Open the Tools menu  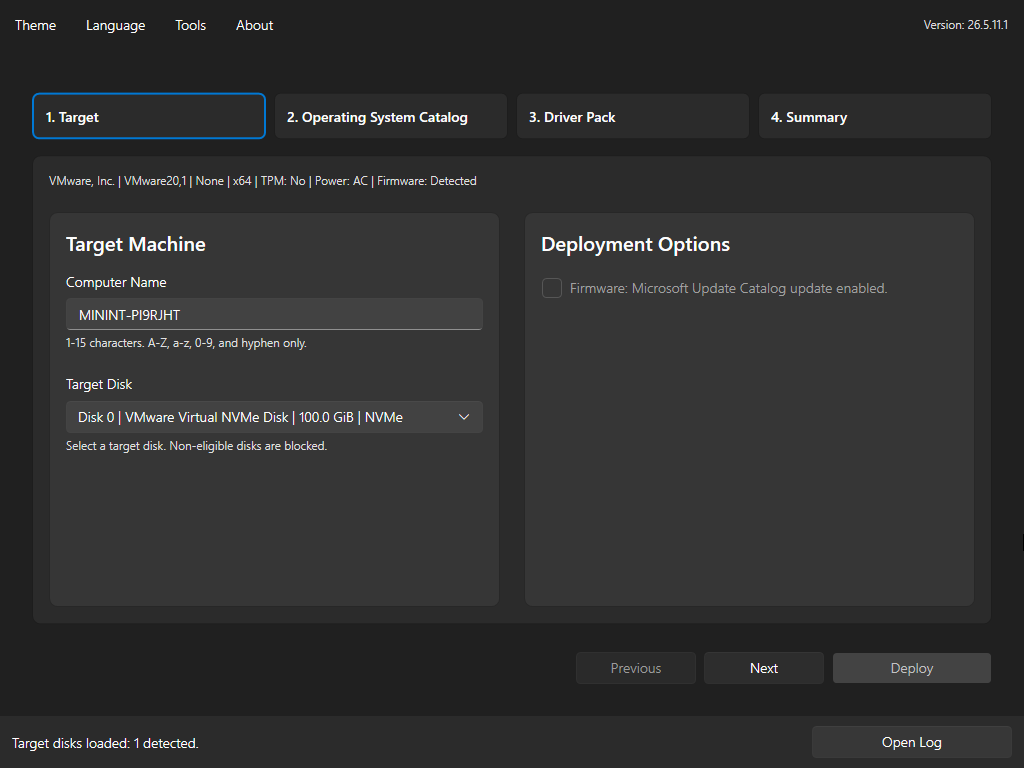[x=191, y=25]
